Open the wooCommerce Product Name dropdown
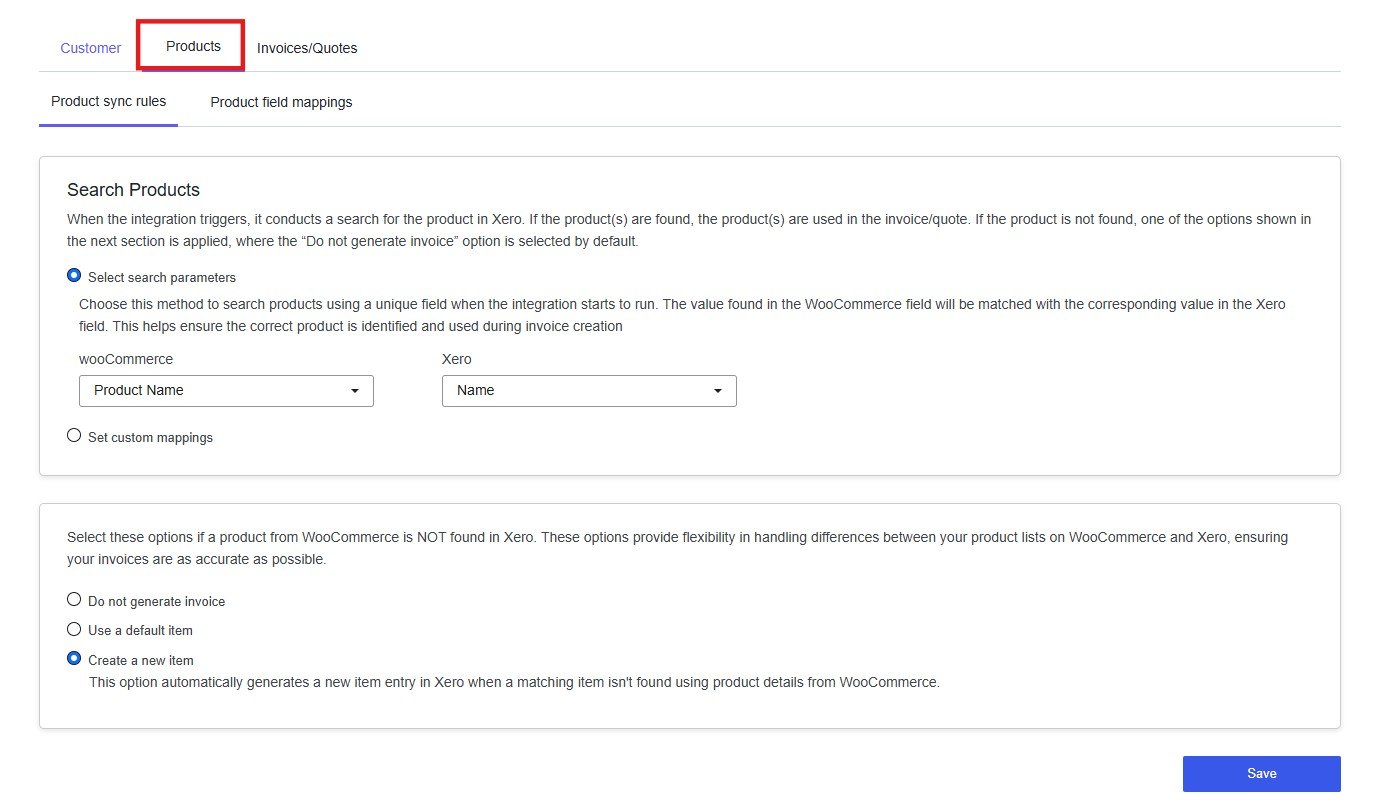This screenshot has width=1375, height=802. point(226,391)
